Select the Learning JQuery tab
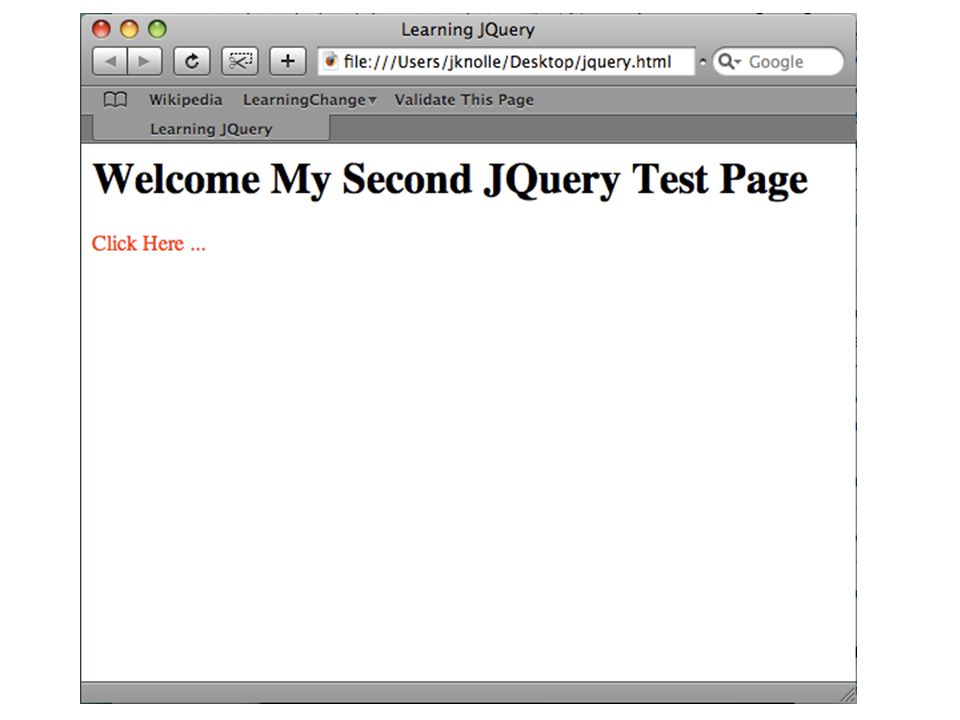Viewport: 960px width, 720px height. pyautogui.click(x=211, y=129)
